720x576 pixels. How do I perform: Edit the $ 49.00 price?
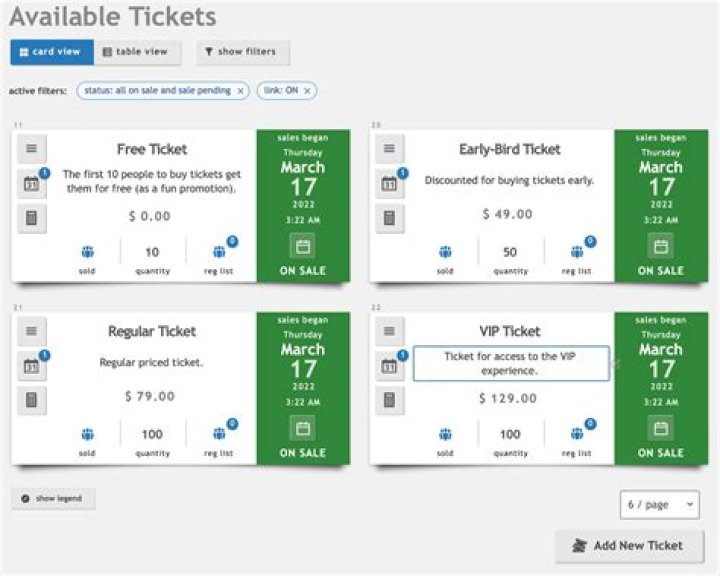pos(507,214)
